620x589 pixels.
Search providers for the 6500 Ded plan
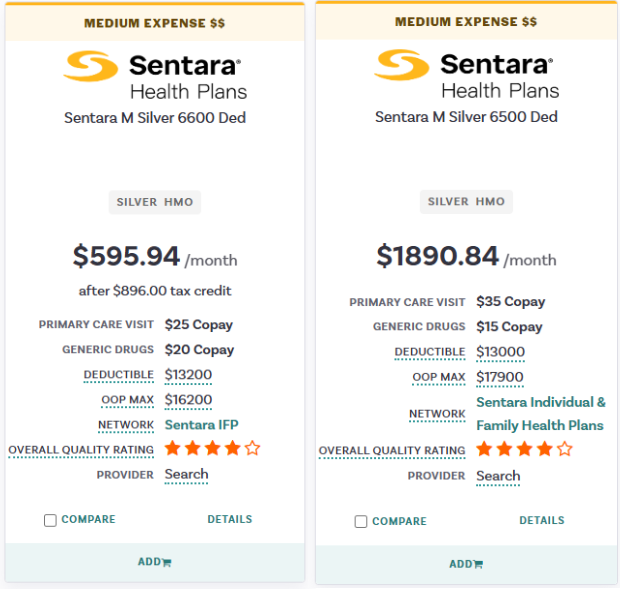pos(498,476)
